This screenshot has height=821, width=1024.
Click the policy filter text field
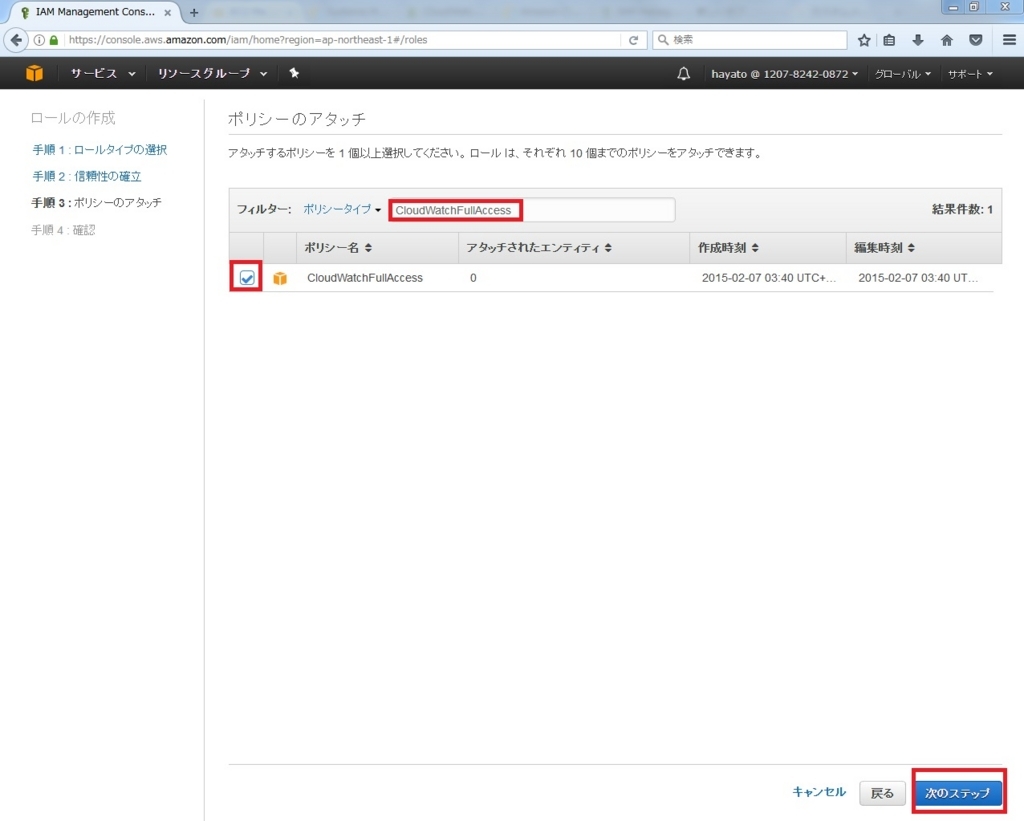pos(532,210)
